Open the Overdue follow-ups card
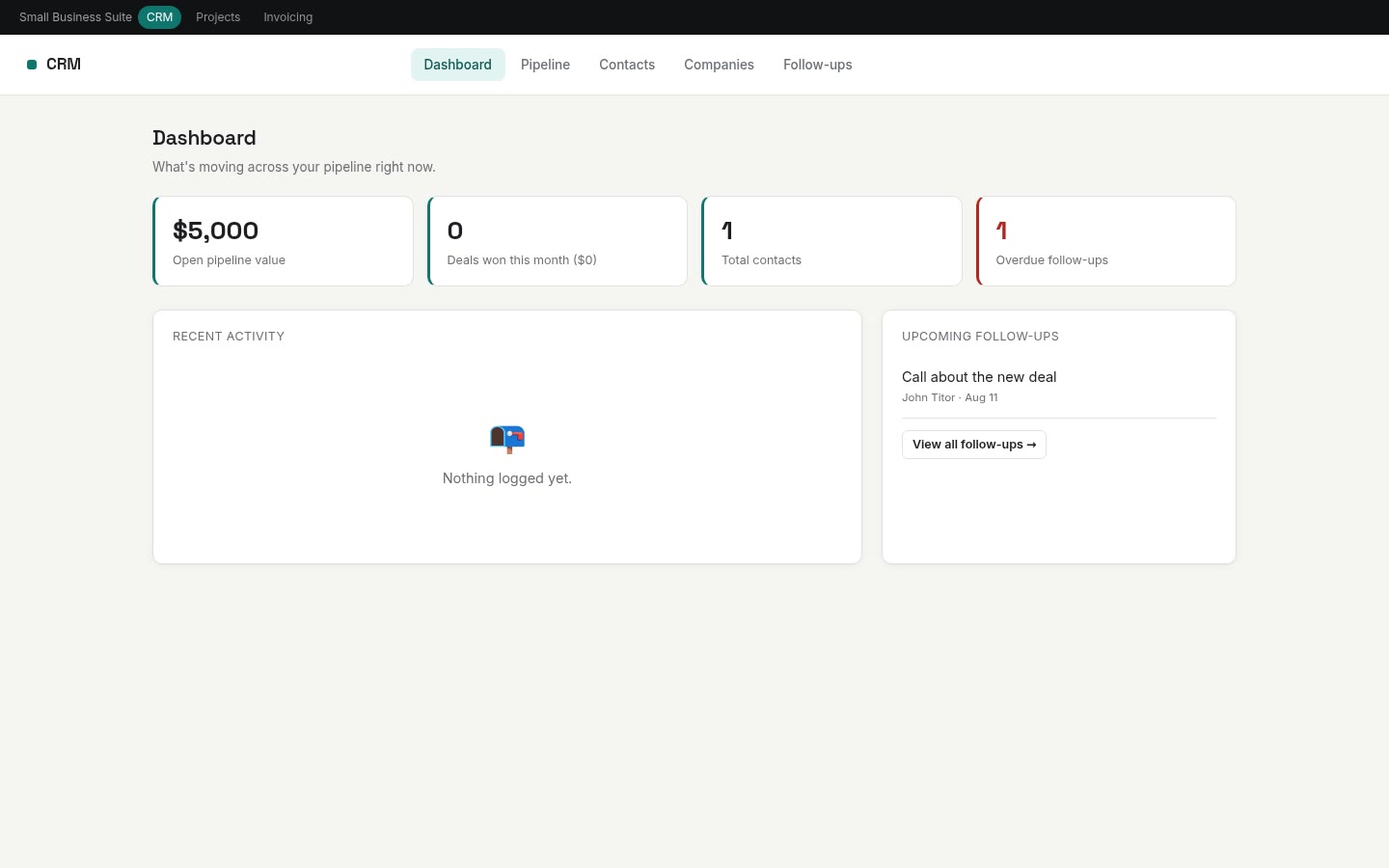This screenshot has height=868, width=1389. [1106, 241]
